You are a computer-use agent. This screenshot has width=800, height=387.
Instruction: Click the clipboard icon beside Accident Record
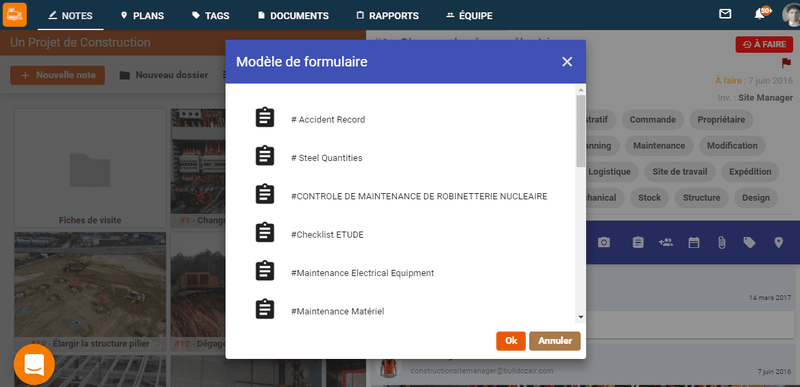pyautogui.click(x=264, y=117)
